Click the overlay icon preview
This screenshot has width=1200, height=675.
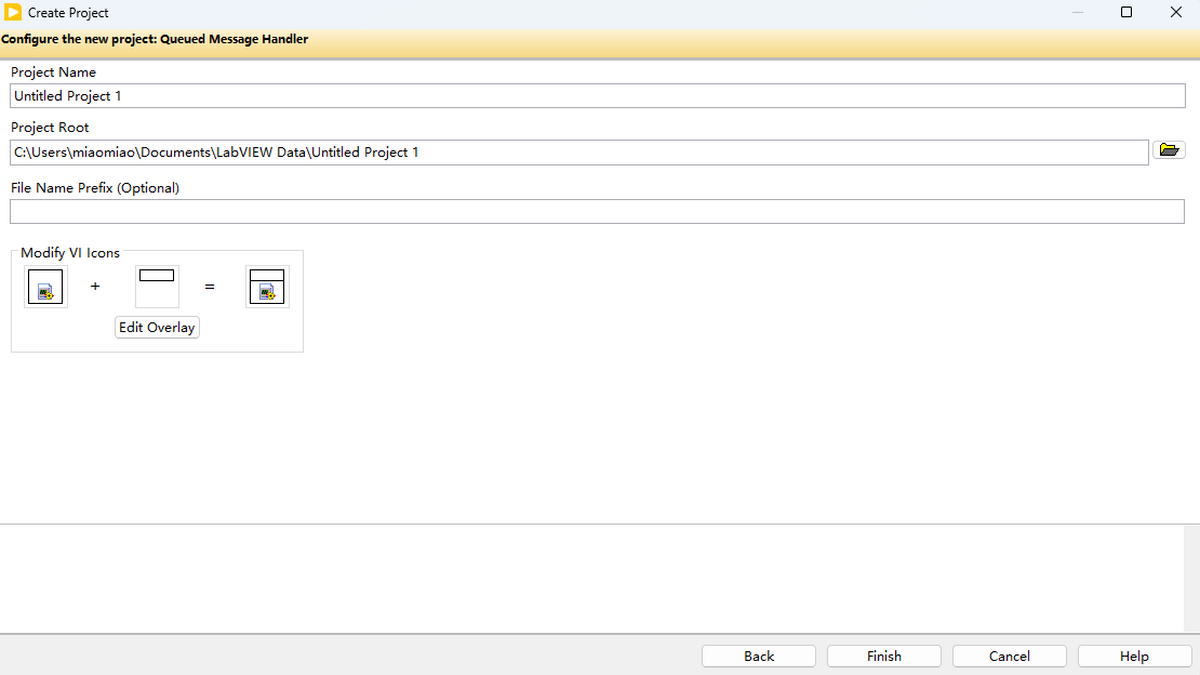(157, 286)
